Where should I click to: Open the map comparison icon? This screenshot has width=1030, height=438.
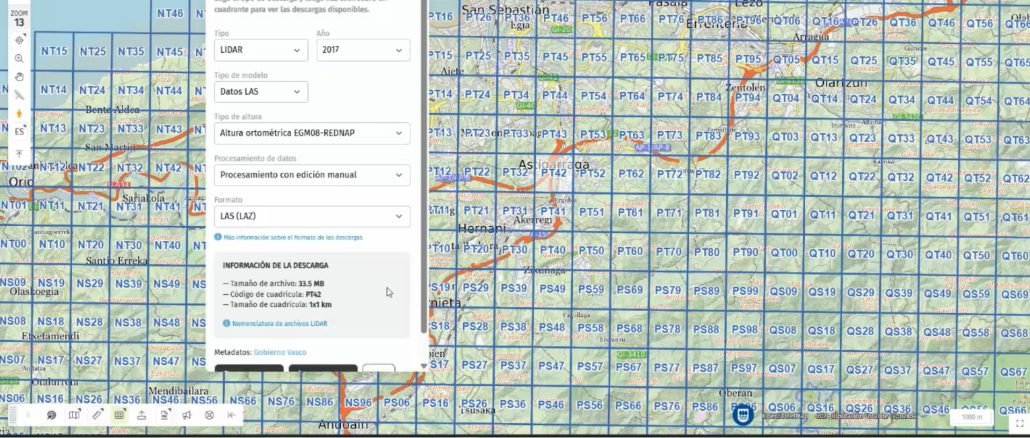pyautogui.click(x=74, y=415)
